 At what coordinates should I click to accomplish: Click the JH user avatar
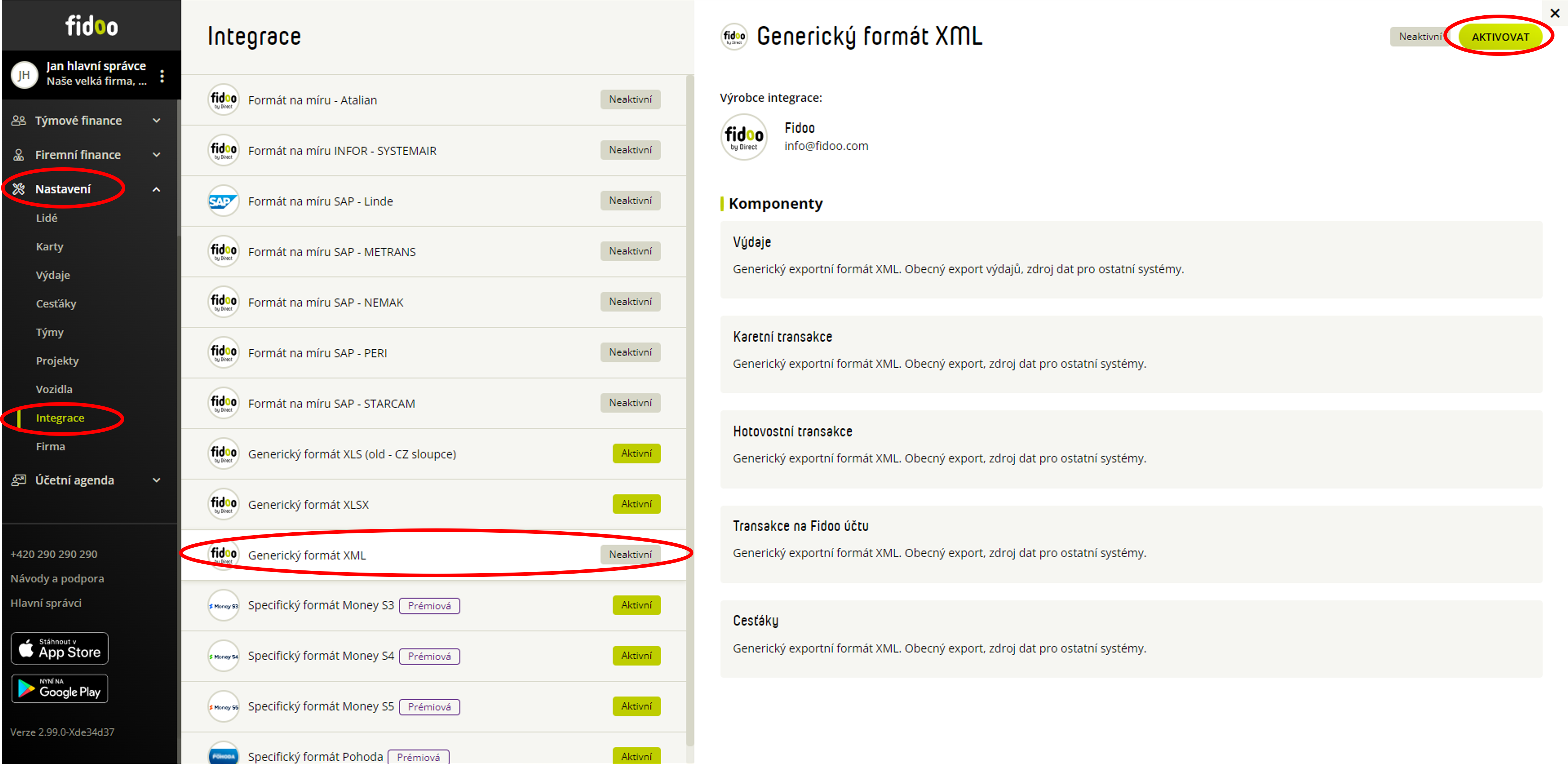click(24, 75)
